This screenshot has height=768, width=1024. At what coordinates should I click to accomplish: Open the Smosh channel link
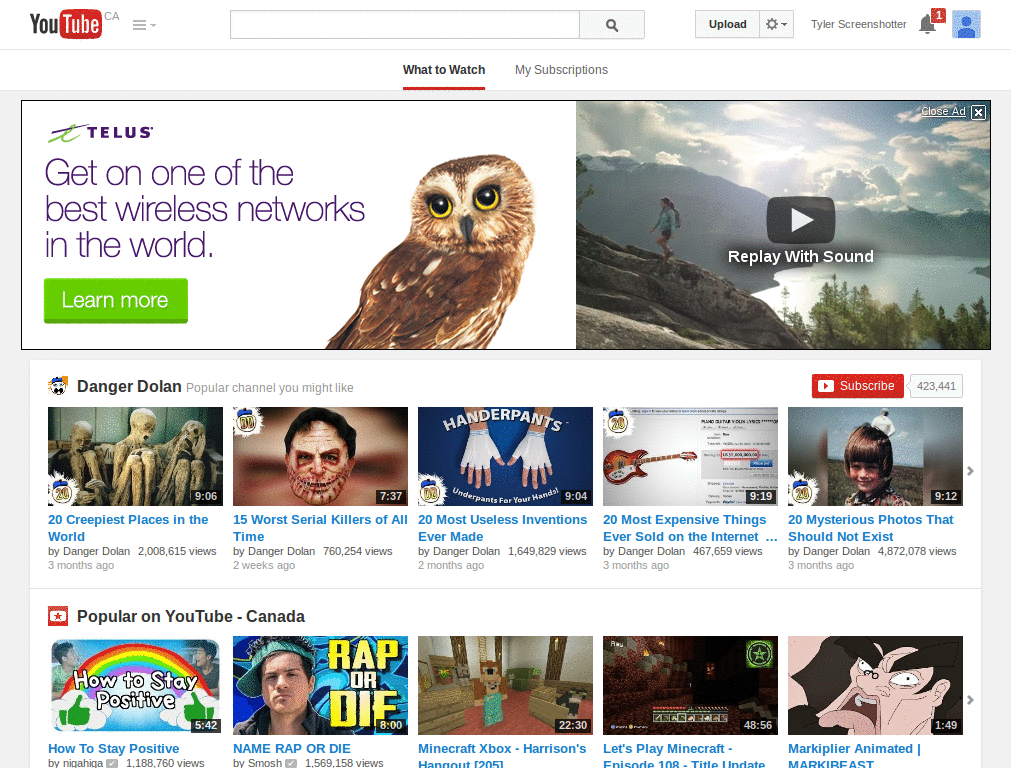tap(265, 763)
